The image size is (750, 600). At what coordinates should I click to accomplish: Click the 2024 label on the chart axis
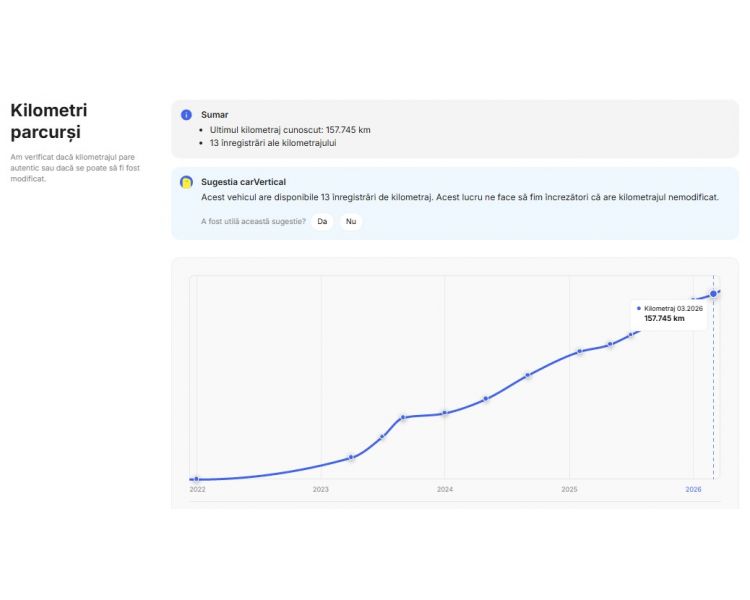445,489
